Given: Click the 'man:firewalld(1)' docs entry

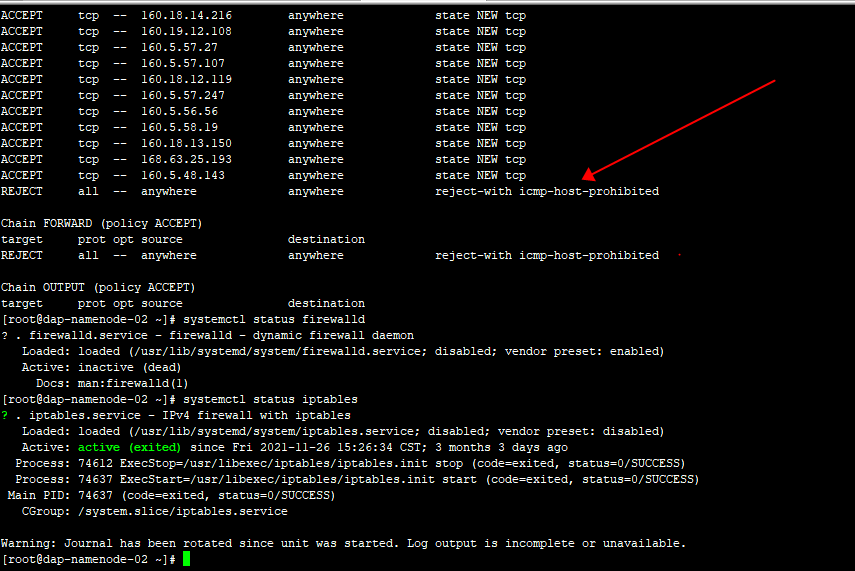Looking at the screenshot, I should [x=133, y=383].
